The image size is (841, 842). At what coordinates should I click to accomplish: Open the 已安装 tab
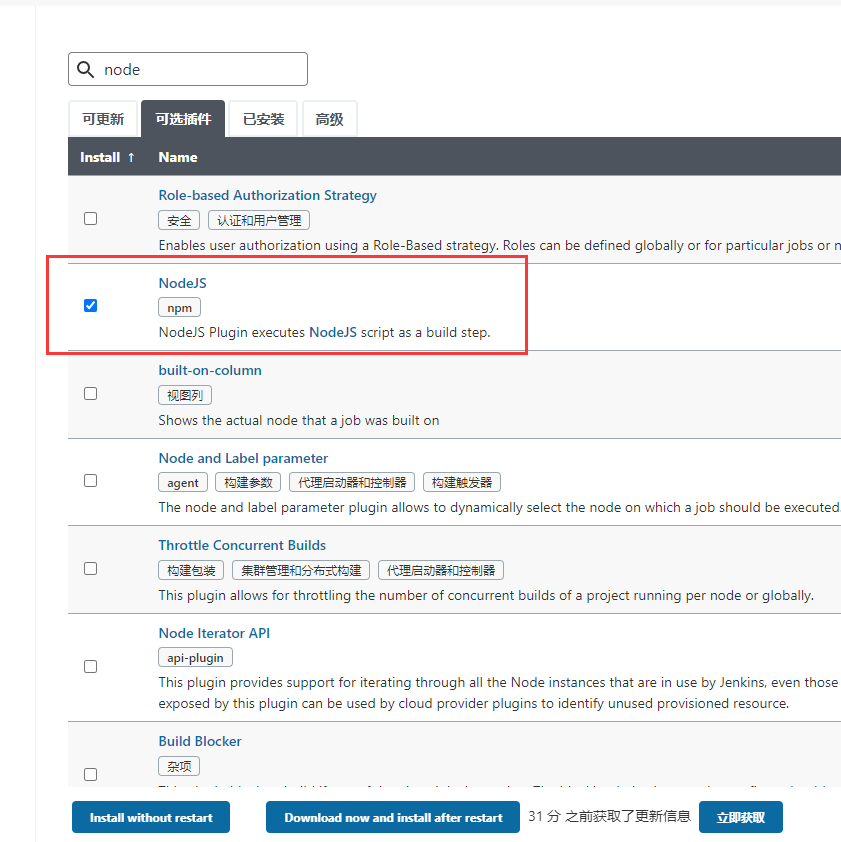264,119
